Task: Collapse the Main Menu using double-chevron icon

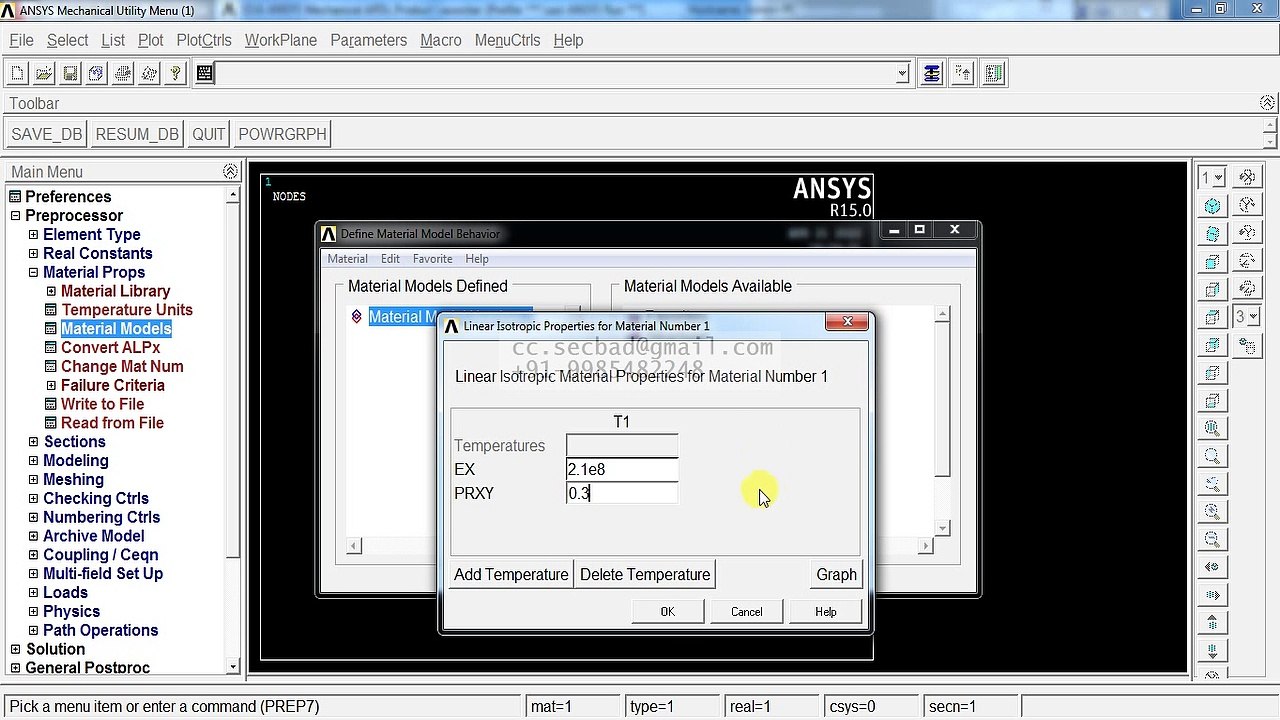Action: [230, 172]
